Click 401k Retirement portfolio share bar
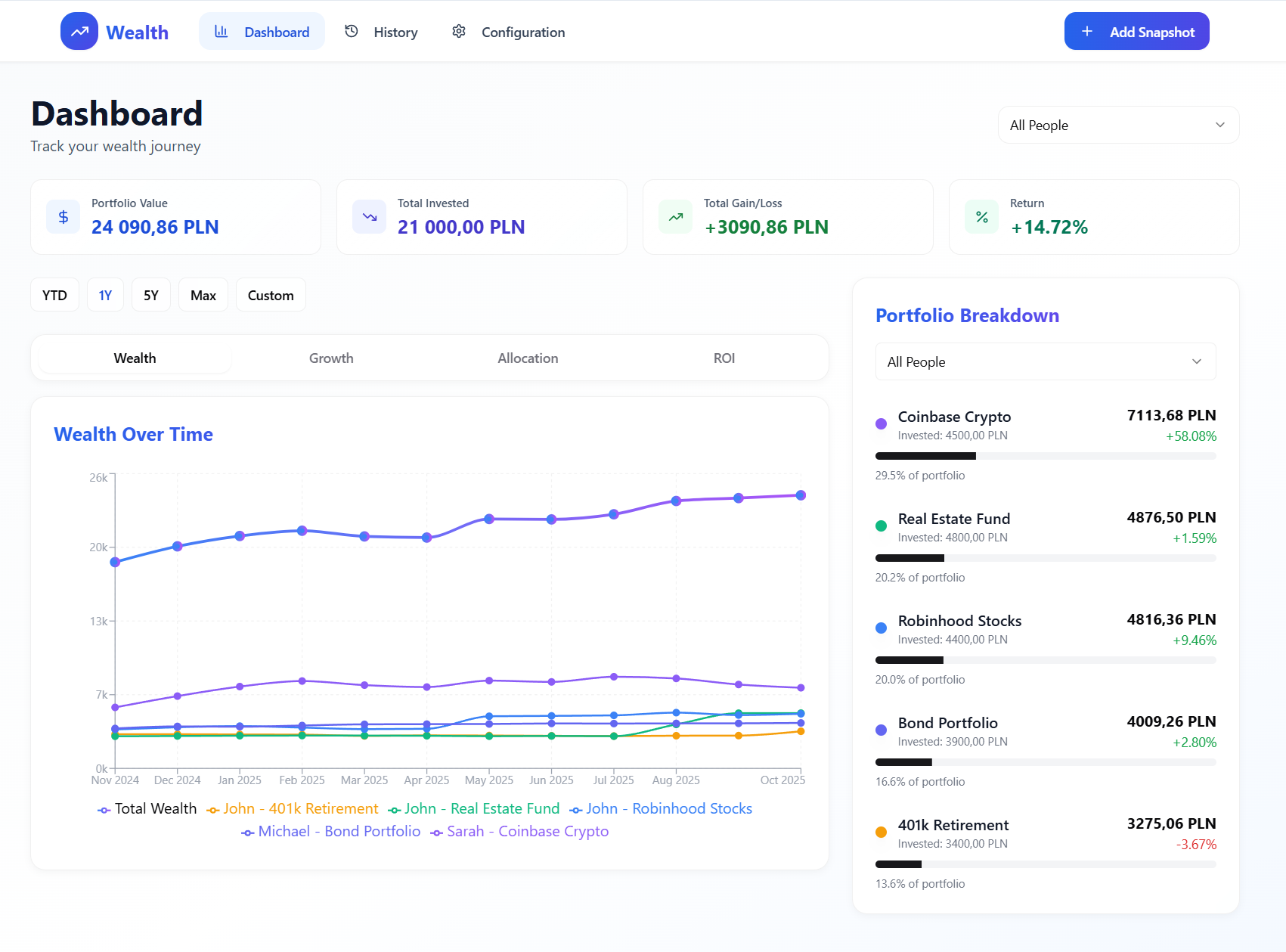 point(1046,864)
